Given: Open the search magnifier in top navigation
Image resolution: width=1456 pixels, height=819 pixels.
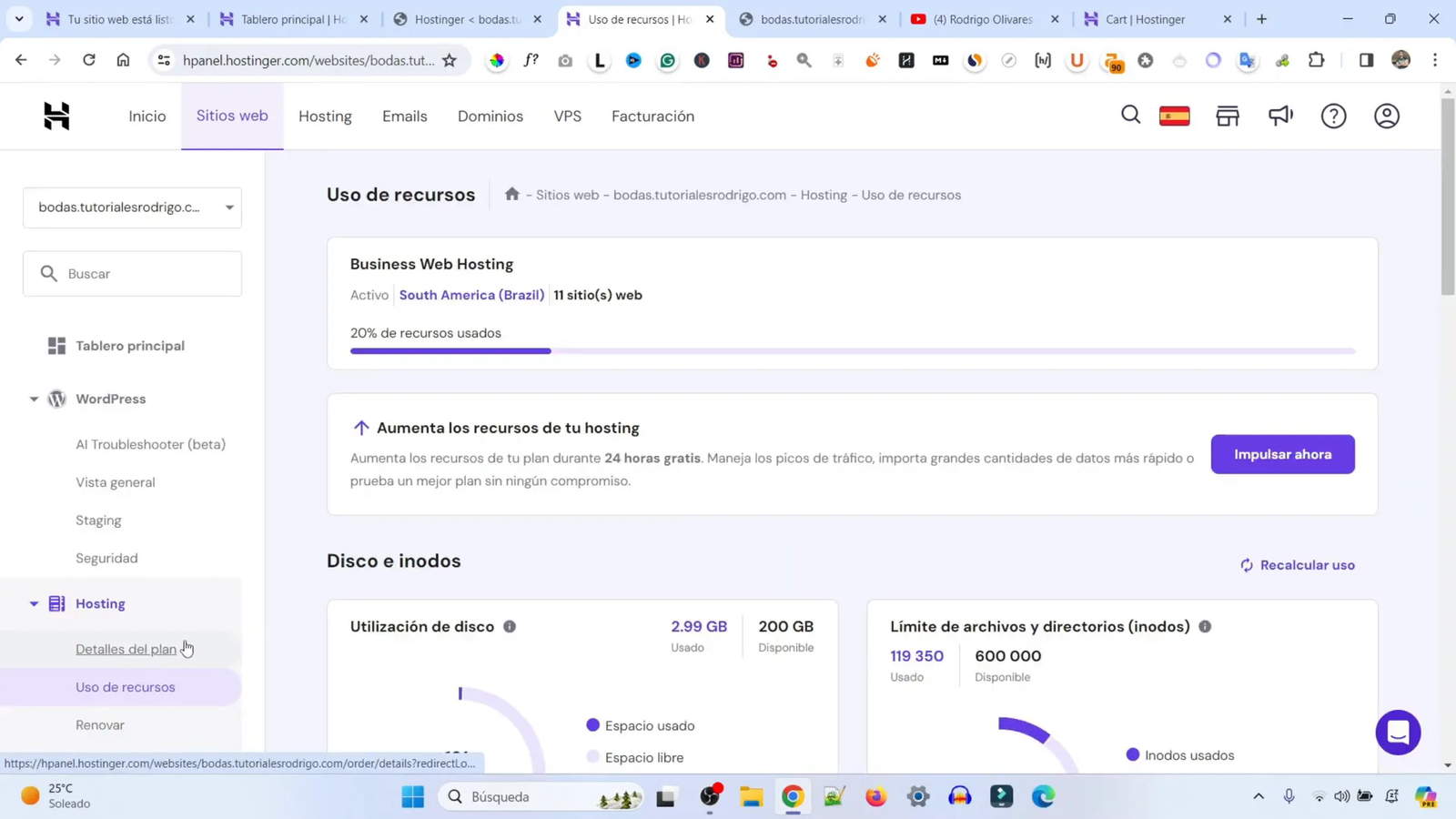Looking at the screenshot, I should pyautogui.click(x=1130, y=115).
